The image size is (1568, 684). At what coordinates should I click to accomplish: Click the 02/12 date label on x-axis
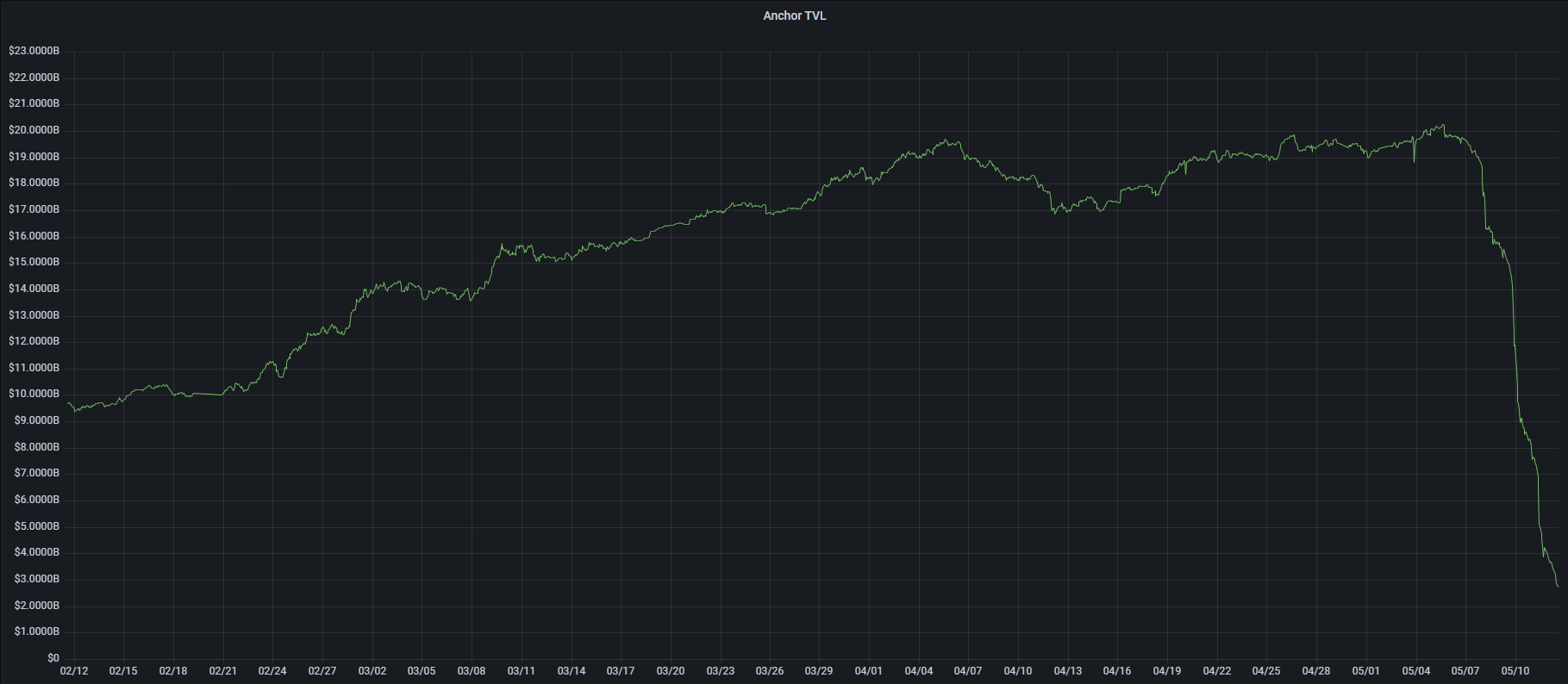(74, 670)
